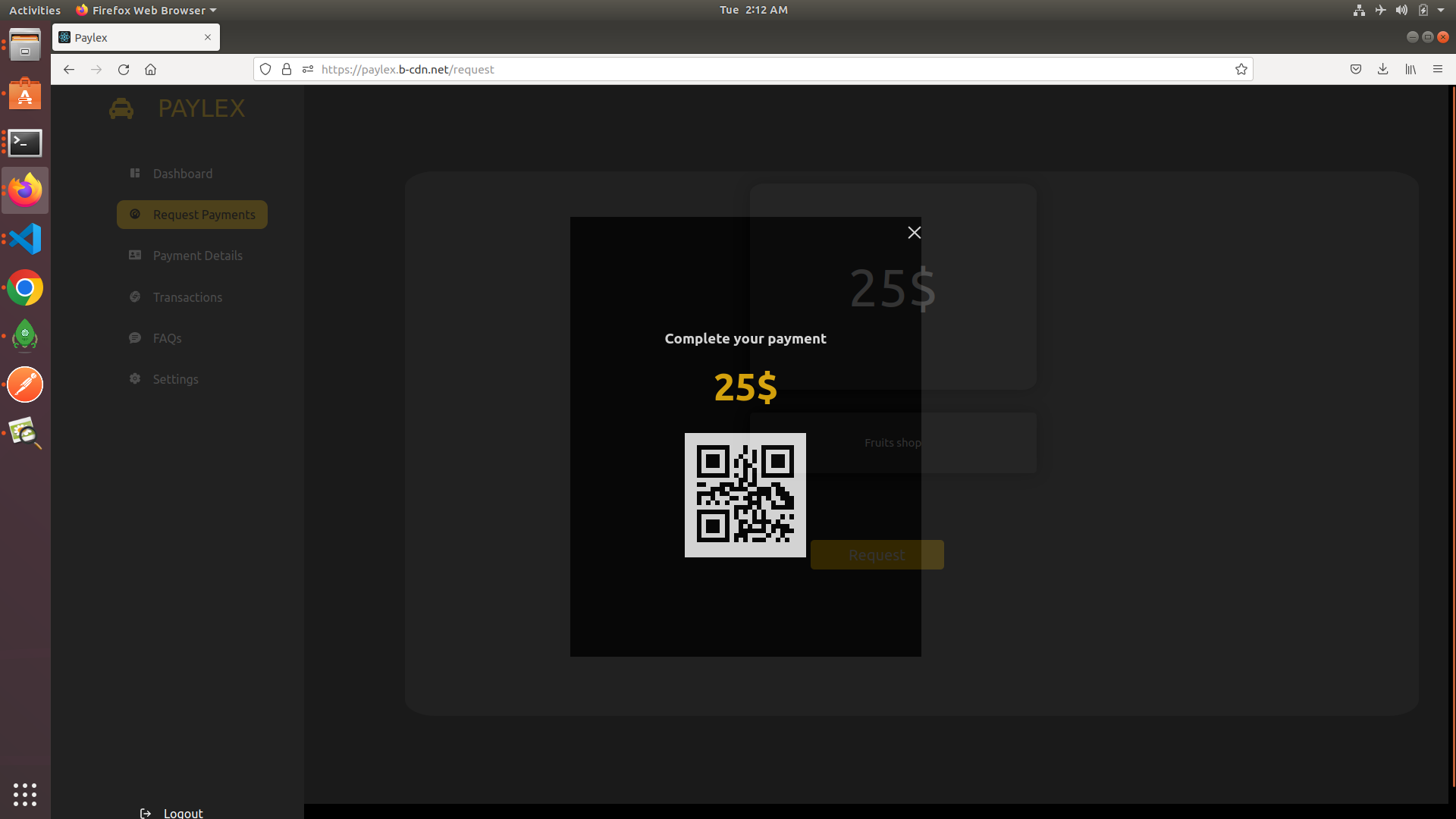Click the Logout link

pos(183,813)
